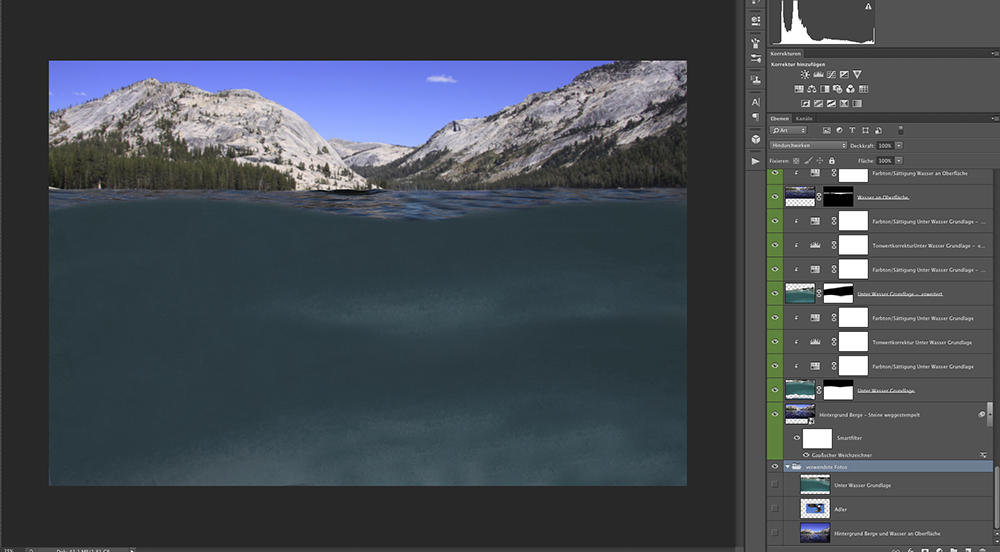Open the blend mode Hindurchwirken dropdown
1000x552 pixels.
tap(808, 145)
